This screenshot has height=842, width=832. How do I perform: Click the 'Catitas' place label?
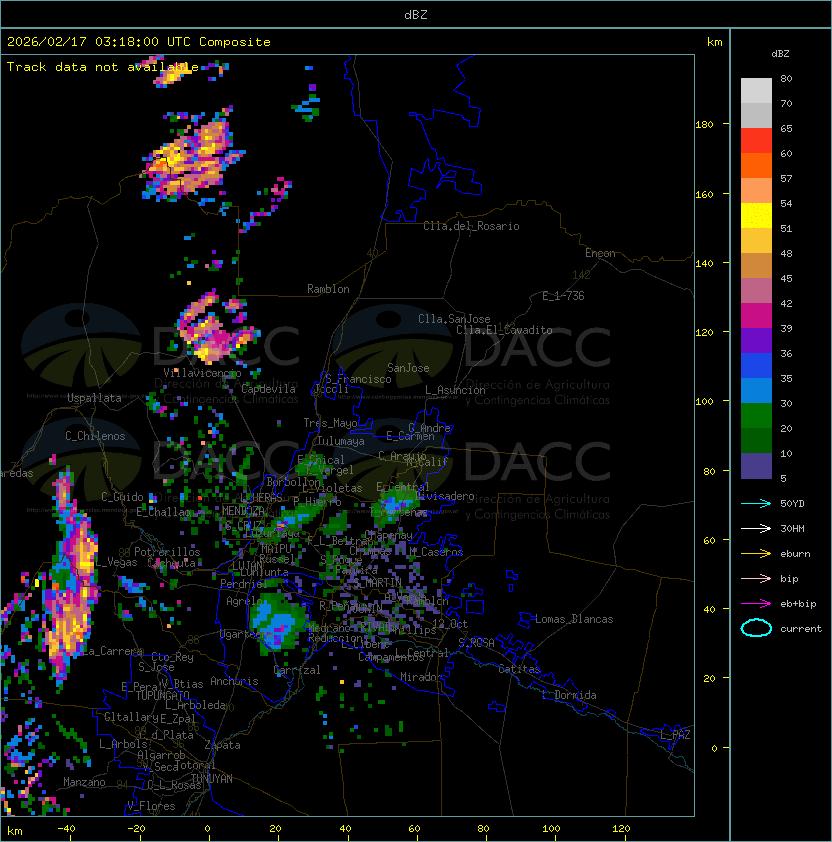click(519, 669)
